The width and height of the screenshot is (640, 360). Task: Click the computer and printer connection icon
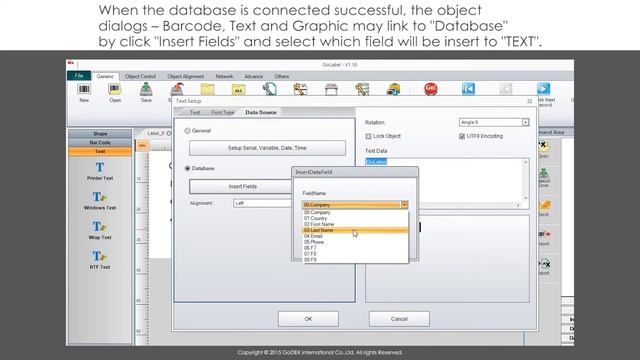click(x=393, y=89)
